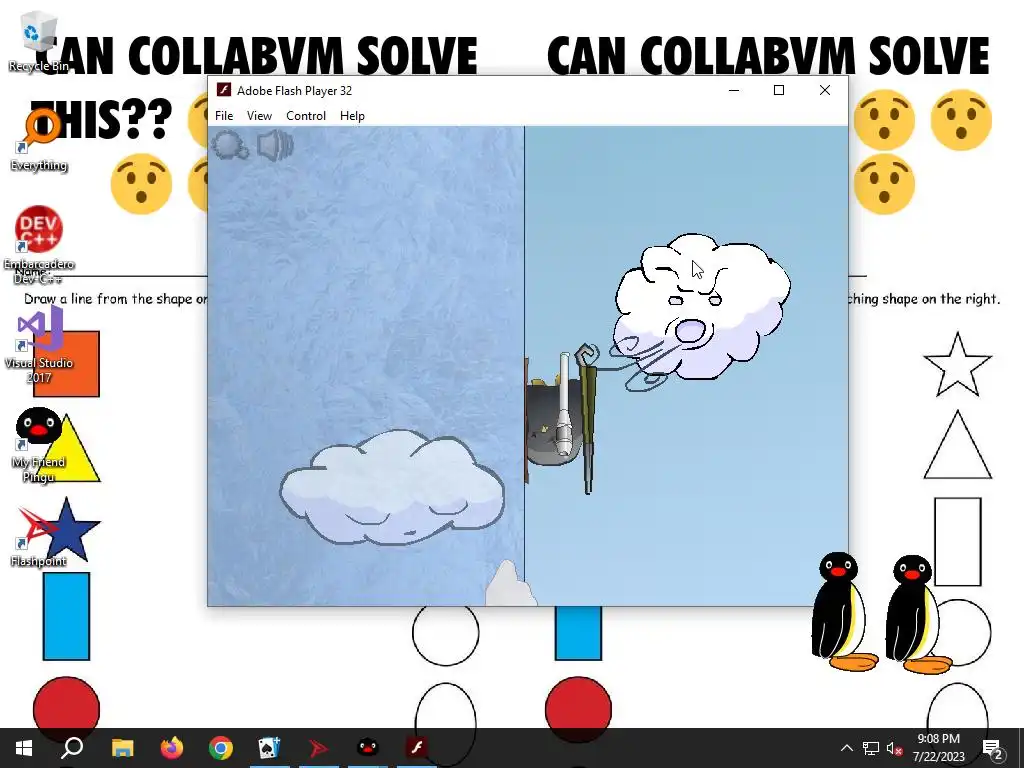Image resolution: width=1024 pixels, height=768 pixels.
Task: Open the View menu in Flash Player
Action: coord(259,116)
